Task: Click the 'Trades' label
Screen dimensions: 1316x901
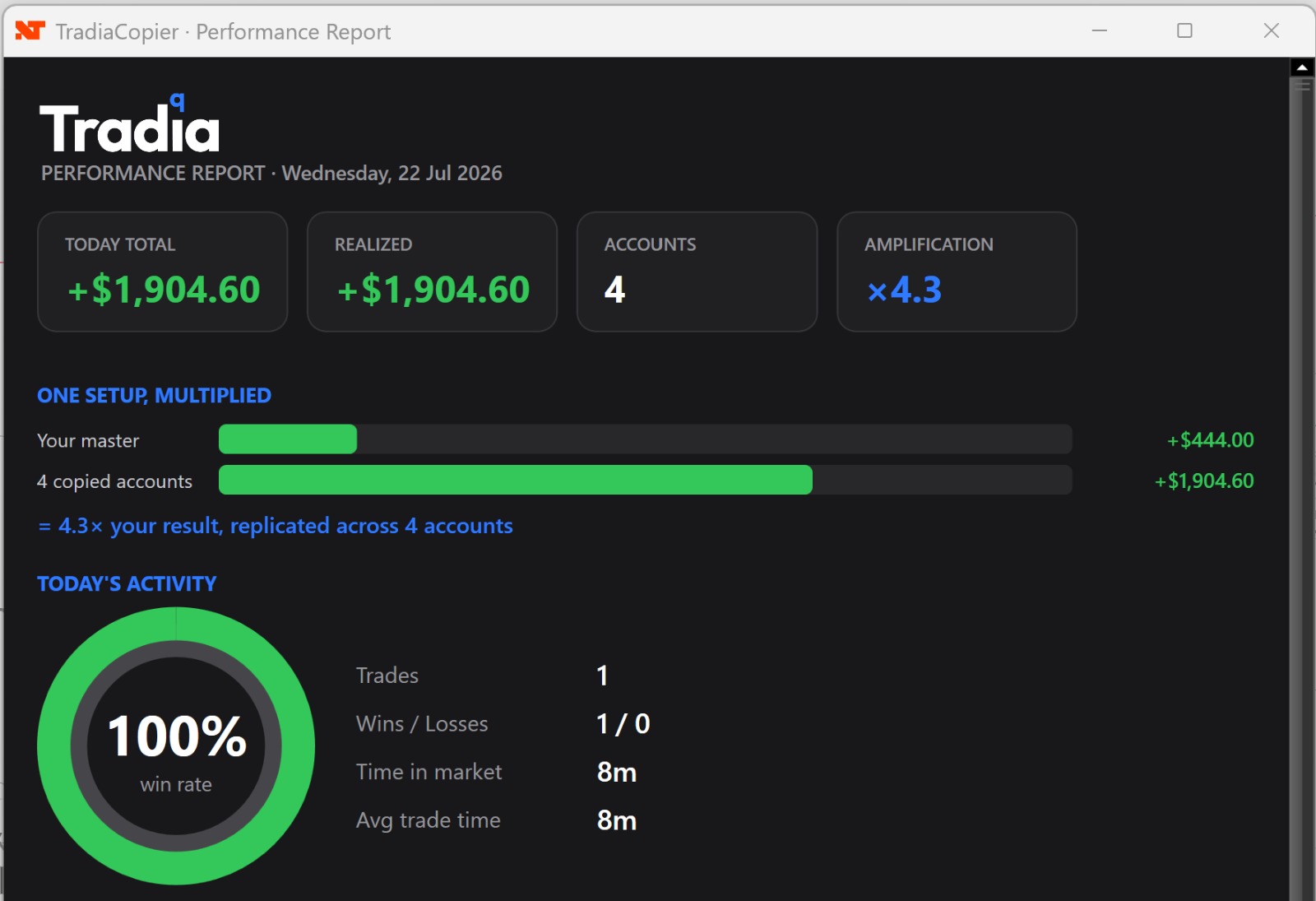Action: (x=387, y=676)
